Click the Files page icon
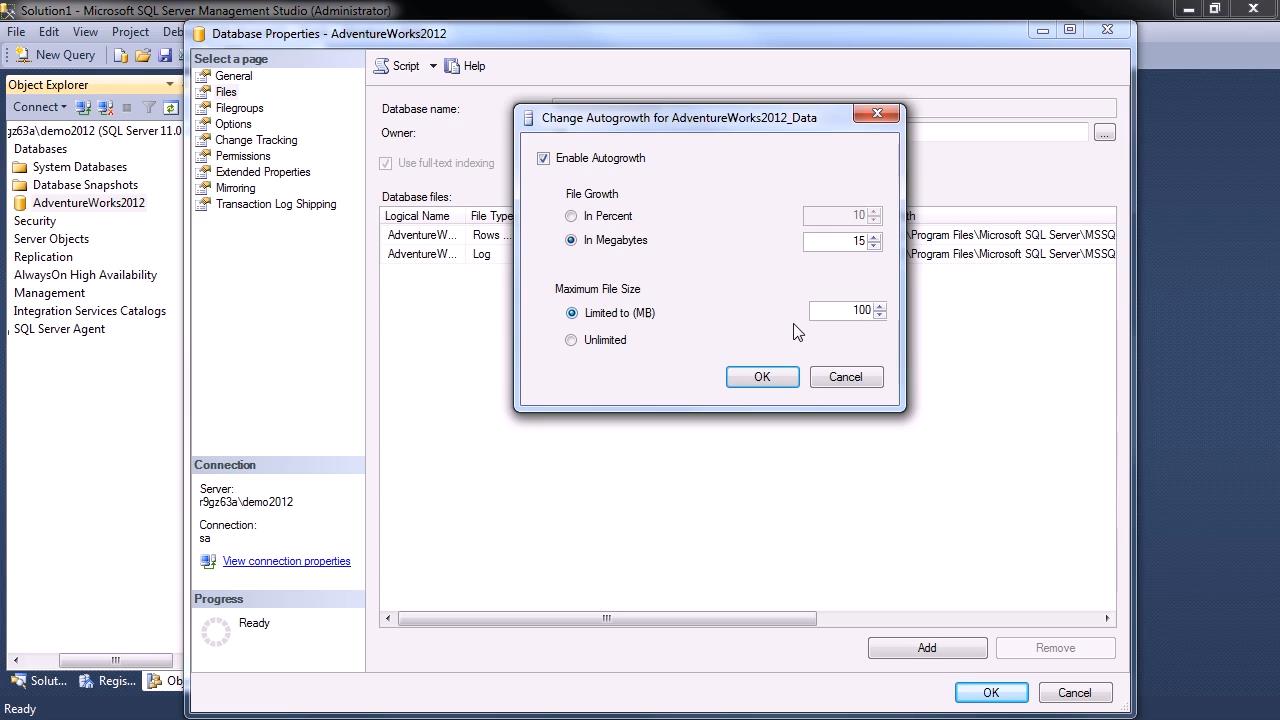The height and width of the screenshot is (720, 1280). click(x=203, y=92)
